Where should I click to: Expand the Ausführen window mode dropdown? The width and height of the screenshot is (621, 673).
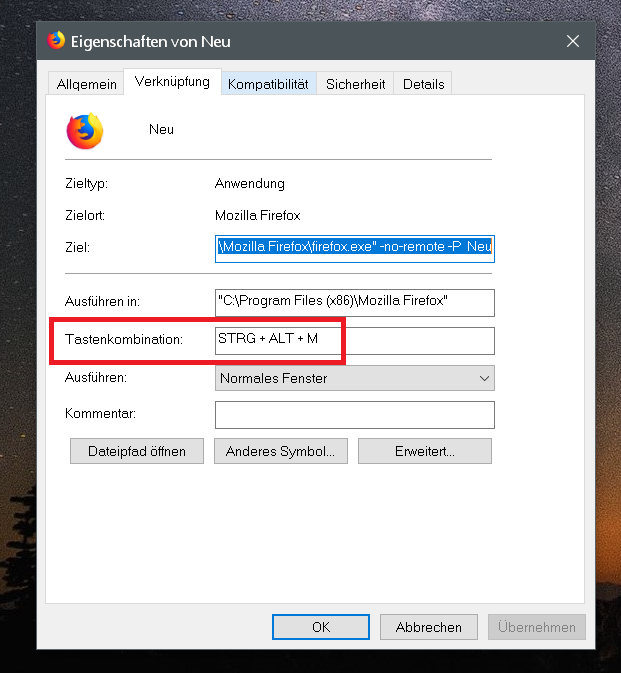354,378
